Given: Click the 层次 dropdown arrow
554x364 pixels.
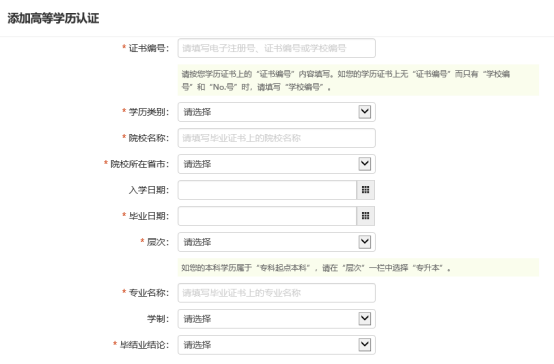Looking at the screenshot, I should pos(365,242).
